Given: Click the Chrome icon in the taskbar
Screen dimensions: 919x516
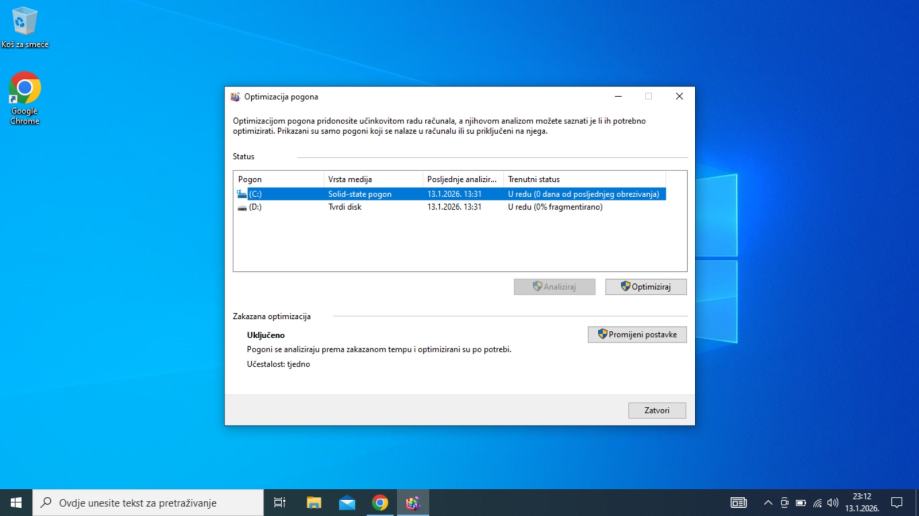Looking at the screenshot, I should click(x=380, y=503).
